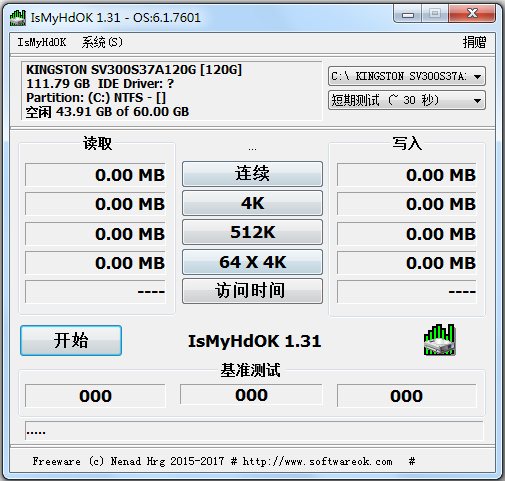Click the write 512K result field
Viewport: 505px width, 481px height.
coord(407,233)
